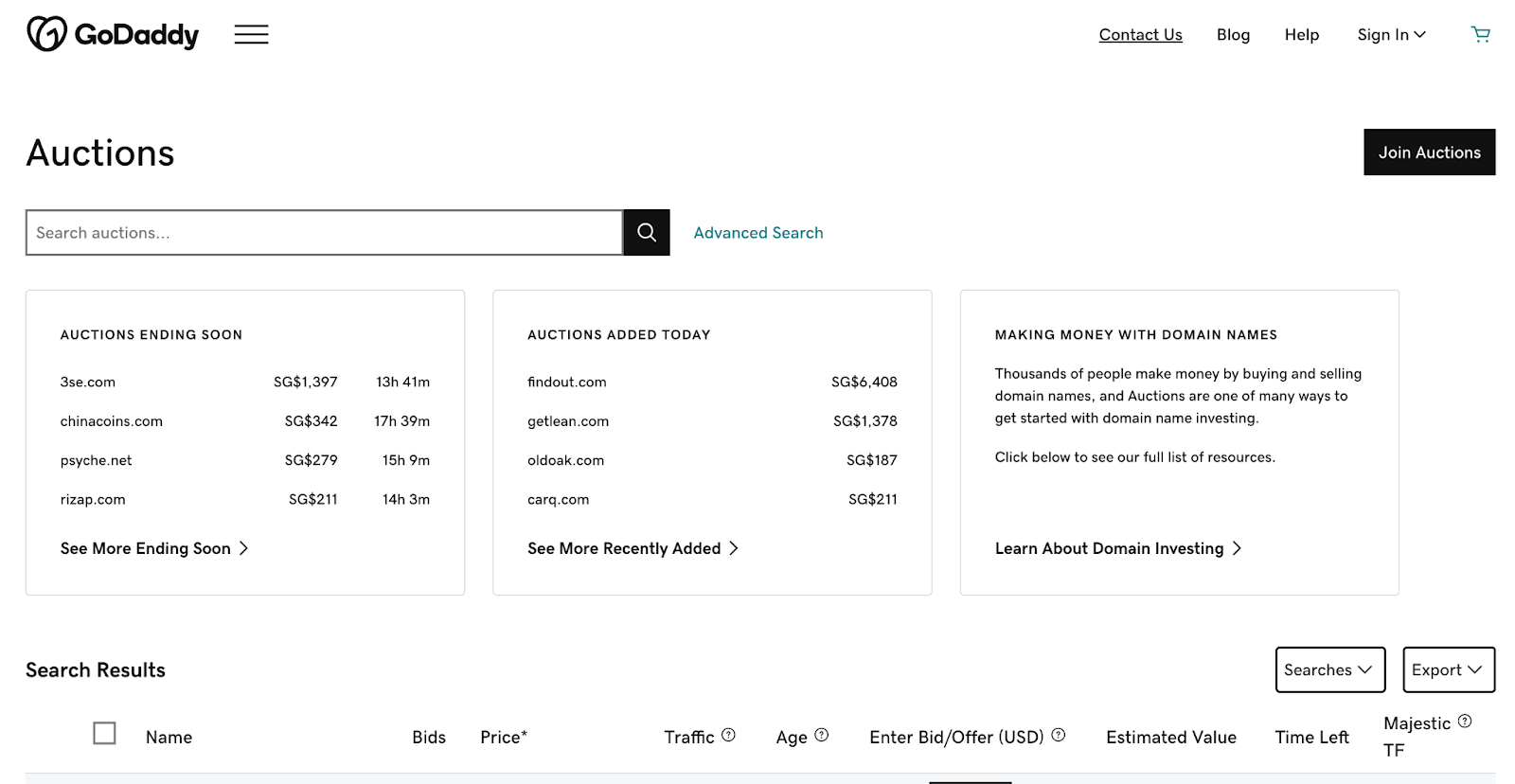1515x784 pixels.
Task: Sort results by Majestic TF column
Action: [x=1417, y=736]
